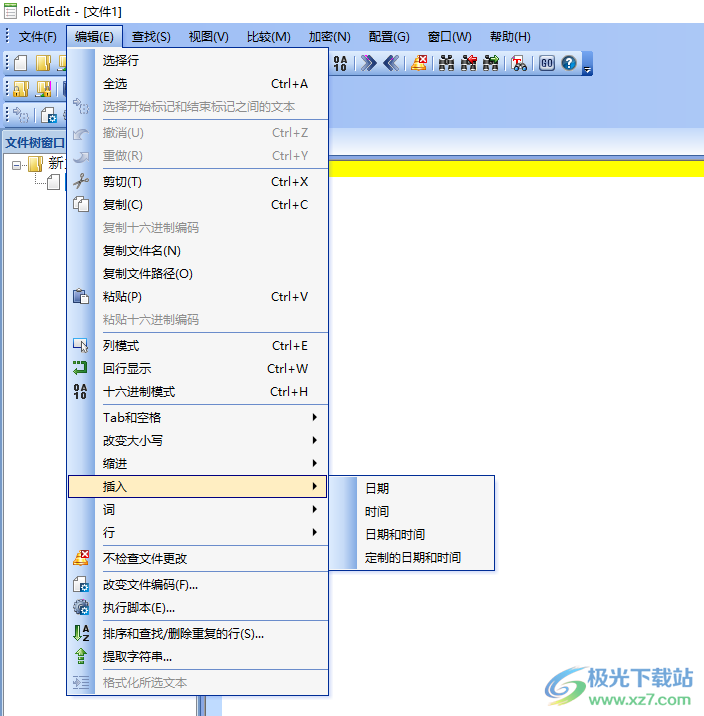Click the double right chevron toolbar icon
This screenshot has width=704, height=716.
tap(368, 63)
